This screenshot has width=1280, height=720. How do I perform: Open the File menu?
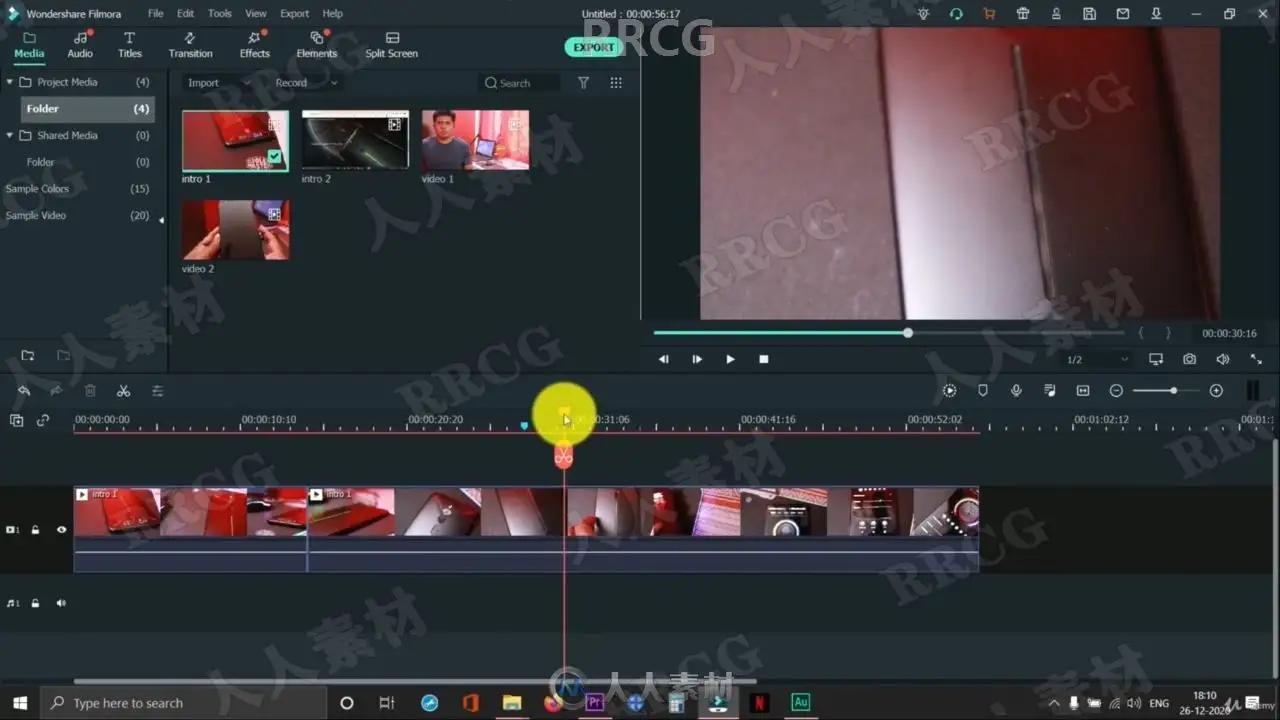coord(156,14)
